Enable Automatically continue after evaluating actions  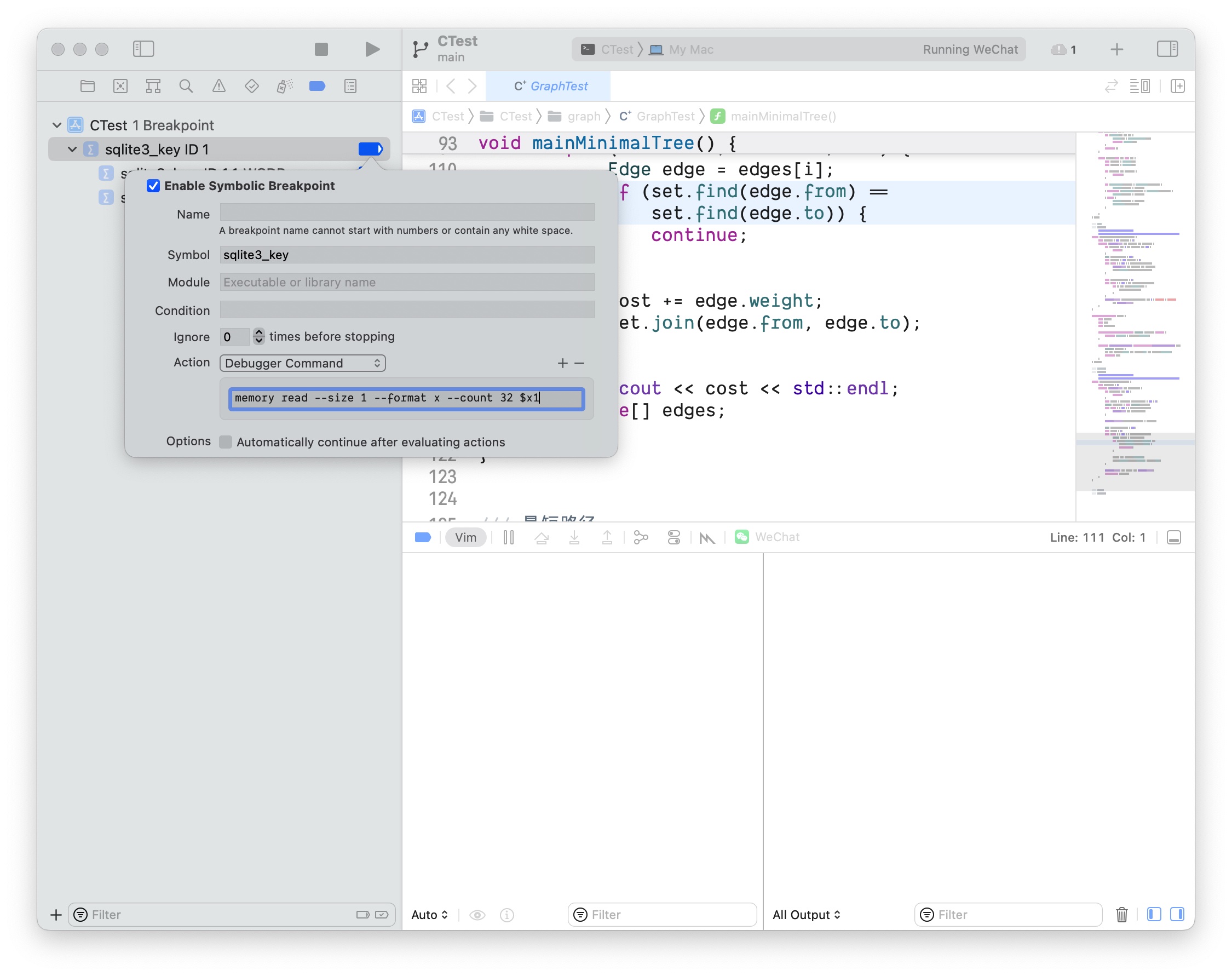pos(226,441)
